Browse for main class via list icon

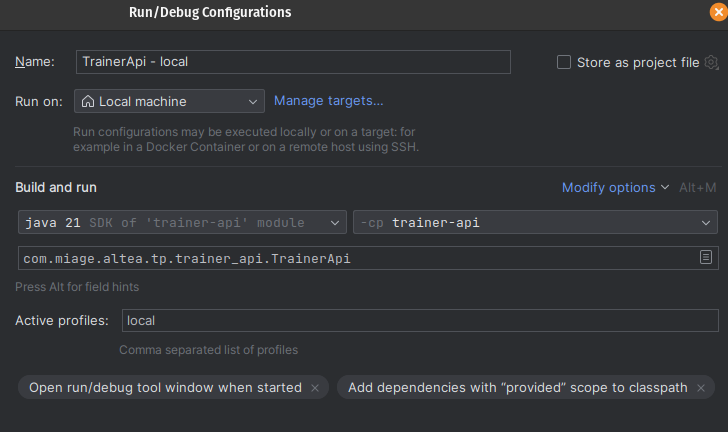[x=706, y=257]
